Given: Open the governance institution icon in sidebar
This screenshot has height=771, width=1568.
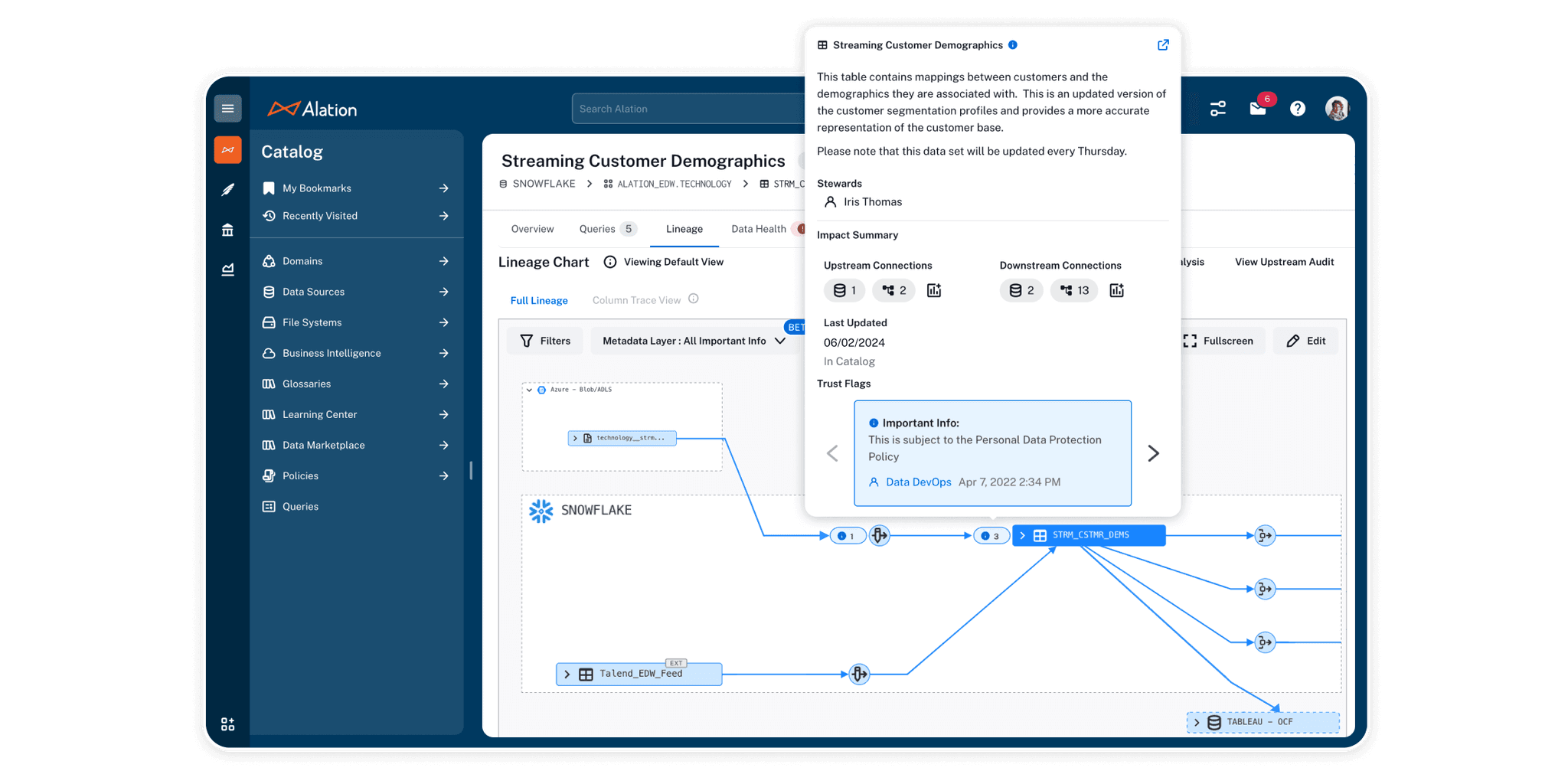Looking at the screenshot, I should point(227,229).
